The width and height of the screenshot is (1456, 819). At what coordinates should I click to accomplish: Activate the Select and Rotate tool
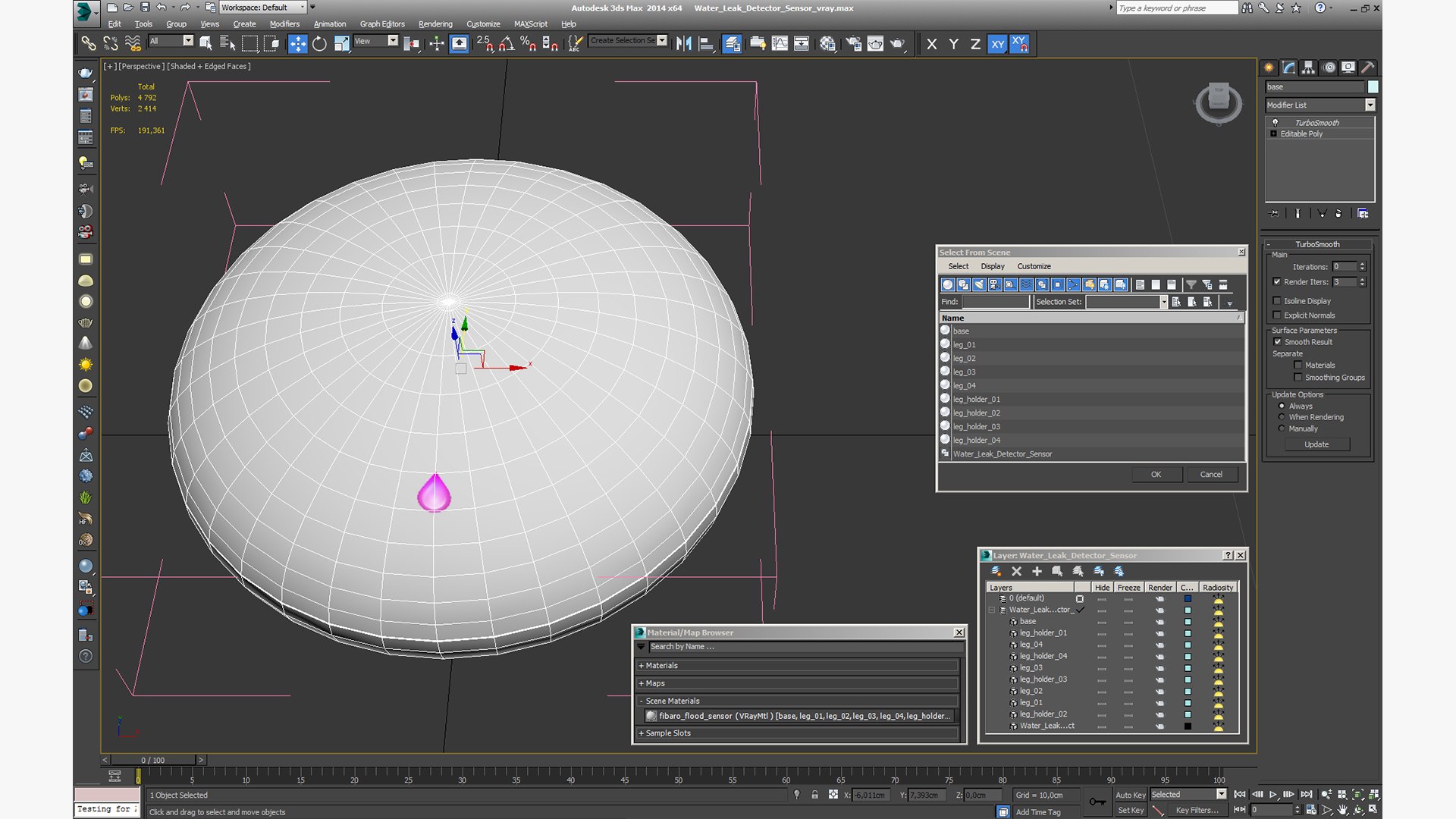[x=319, y=44]
